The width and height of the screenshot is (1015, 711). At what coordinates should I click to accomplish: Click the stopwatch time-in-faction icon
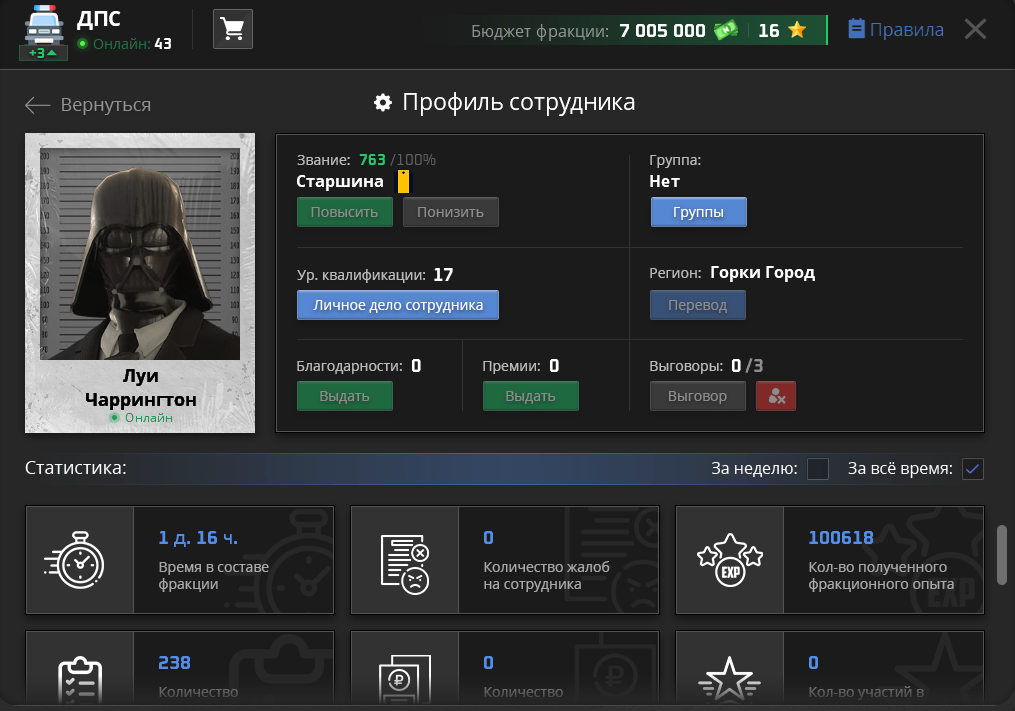coord(79,560)
